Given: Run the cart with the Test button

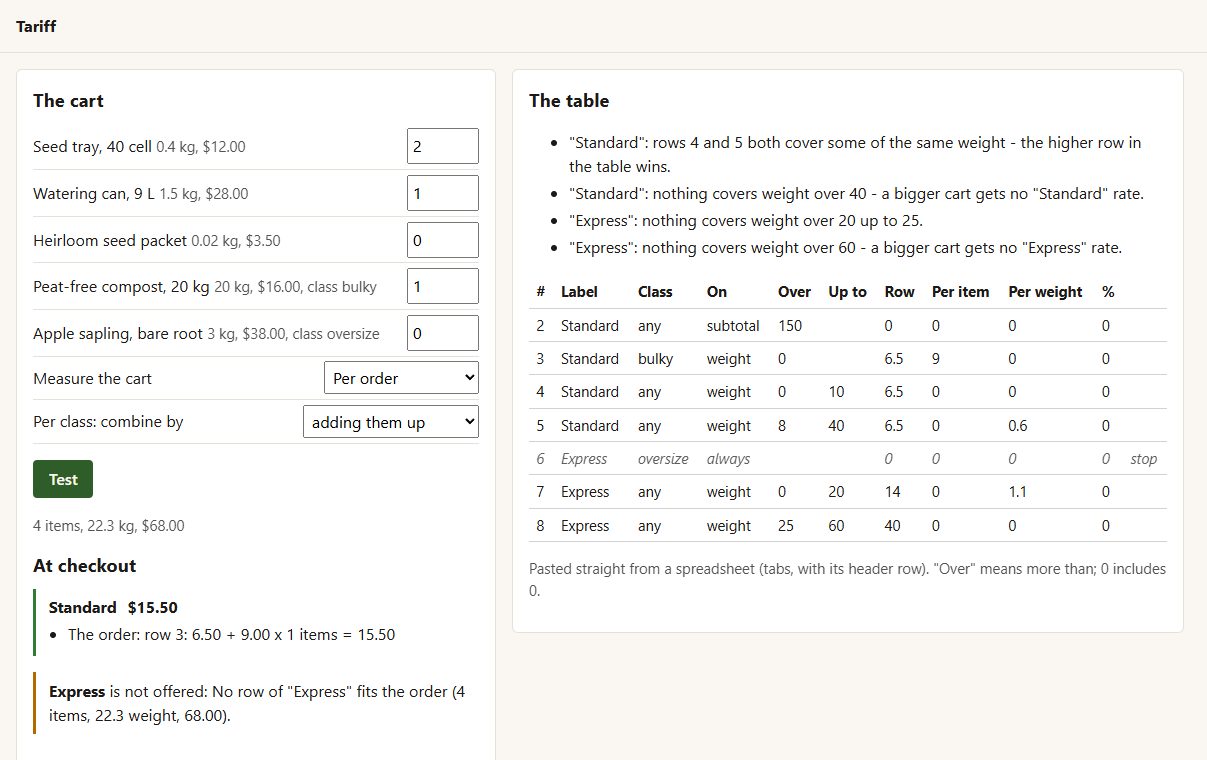Looking at the screenshot, I should point(63,479).
